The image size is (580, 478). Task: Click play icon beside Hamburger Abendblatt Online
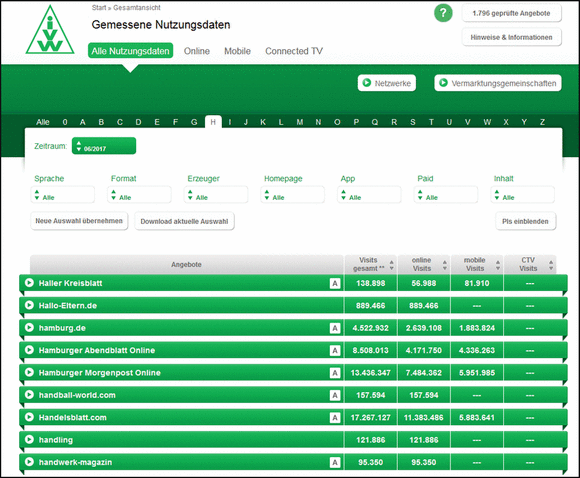[29, 350]
